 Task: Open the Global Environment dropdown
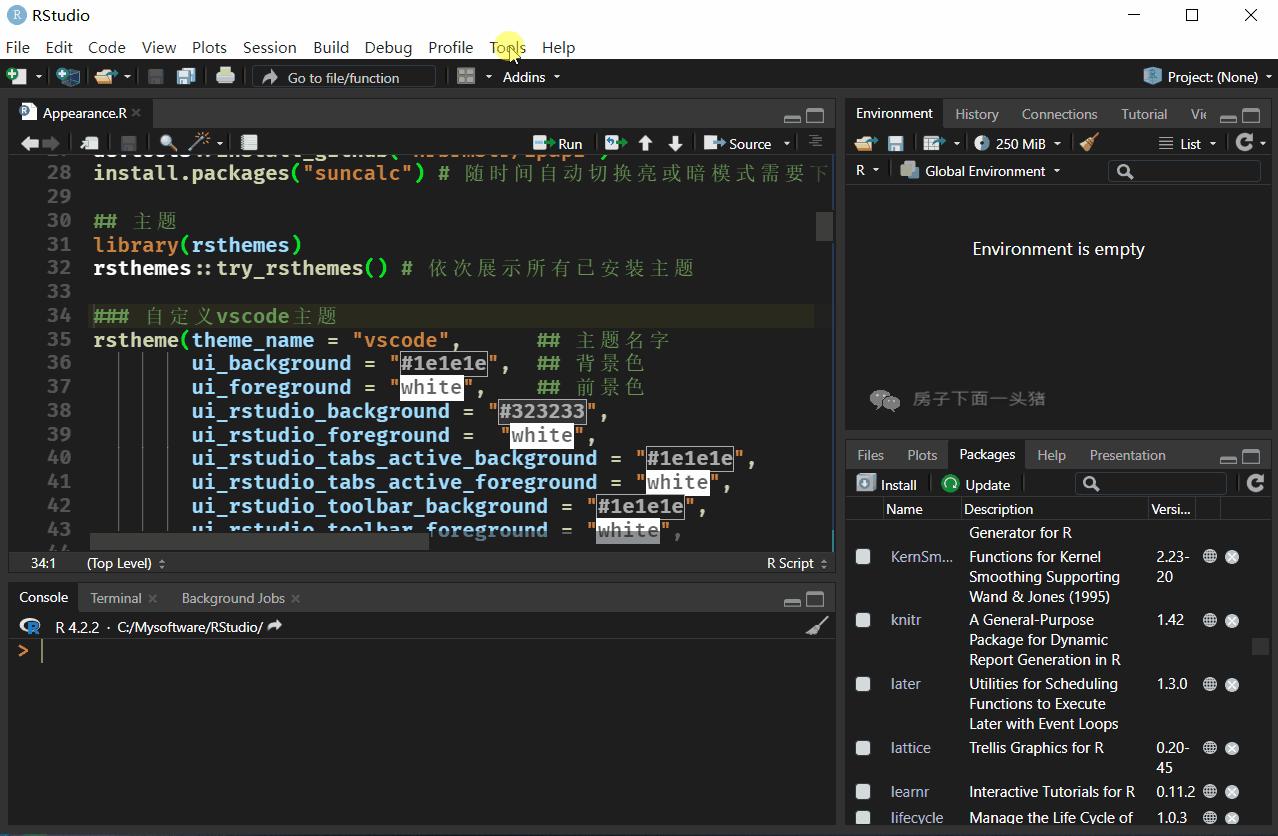(980, 171)
